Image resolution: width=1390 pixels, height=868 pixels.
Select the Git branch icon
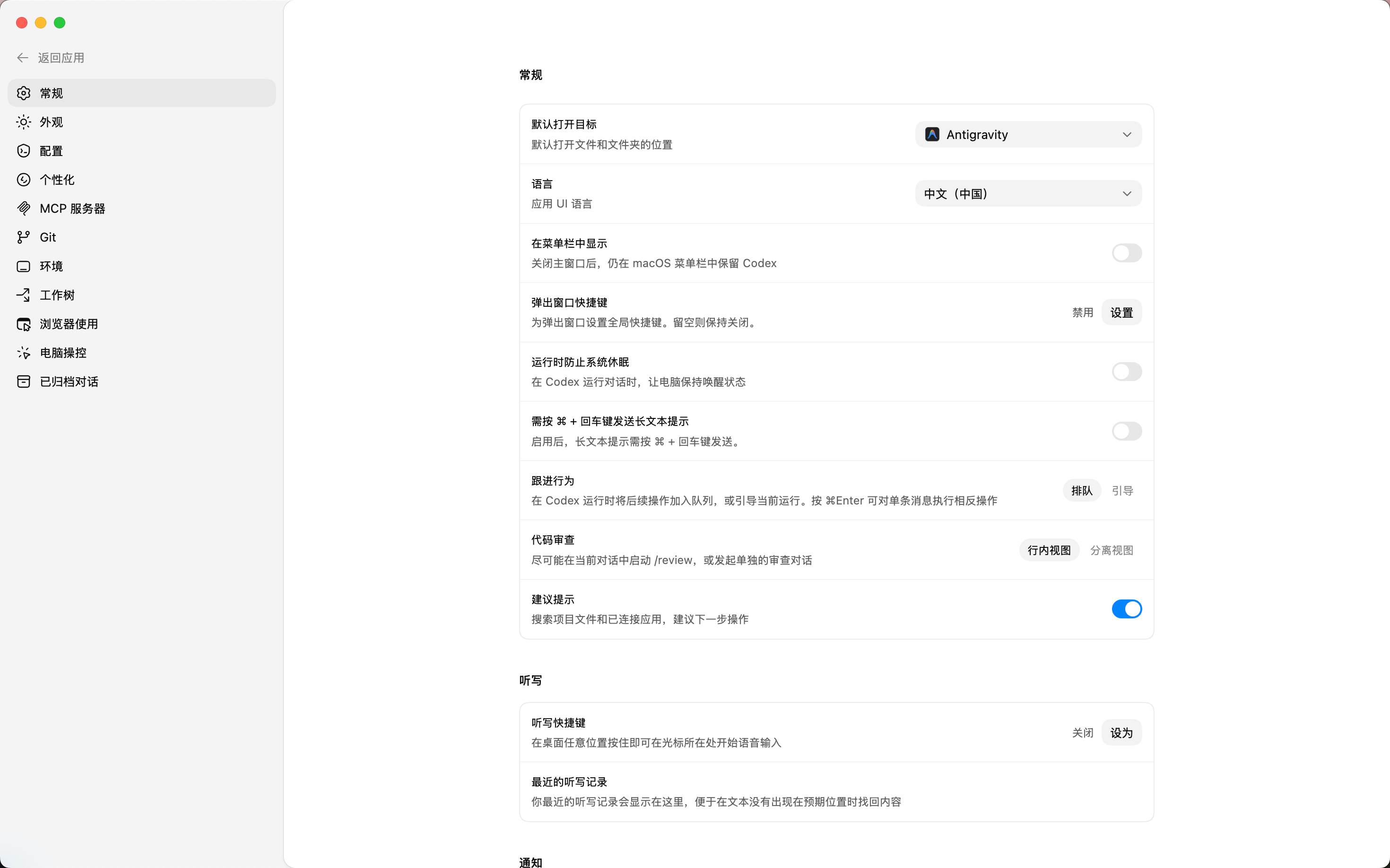pos(24,237)
